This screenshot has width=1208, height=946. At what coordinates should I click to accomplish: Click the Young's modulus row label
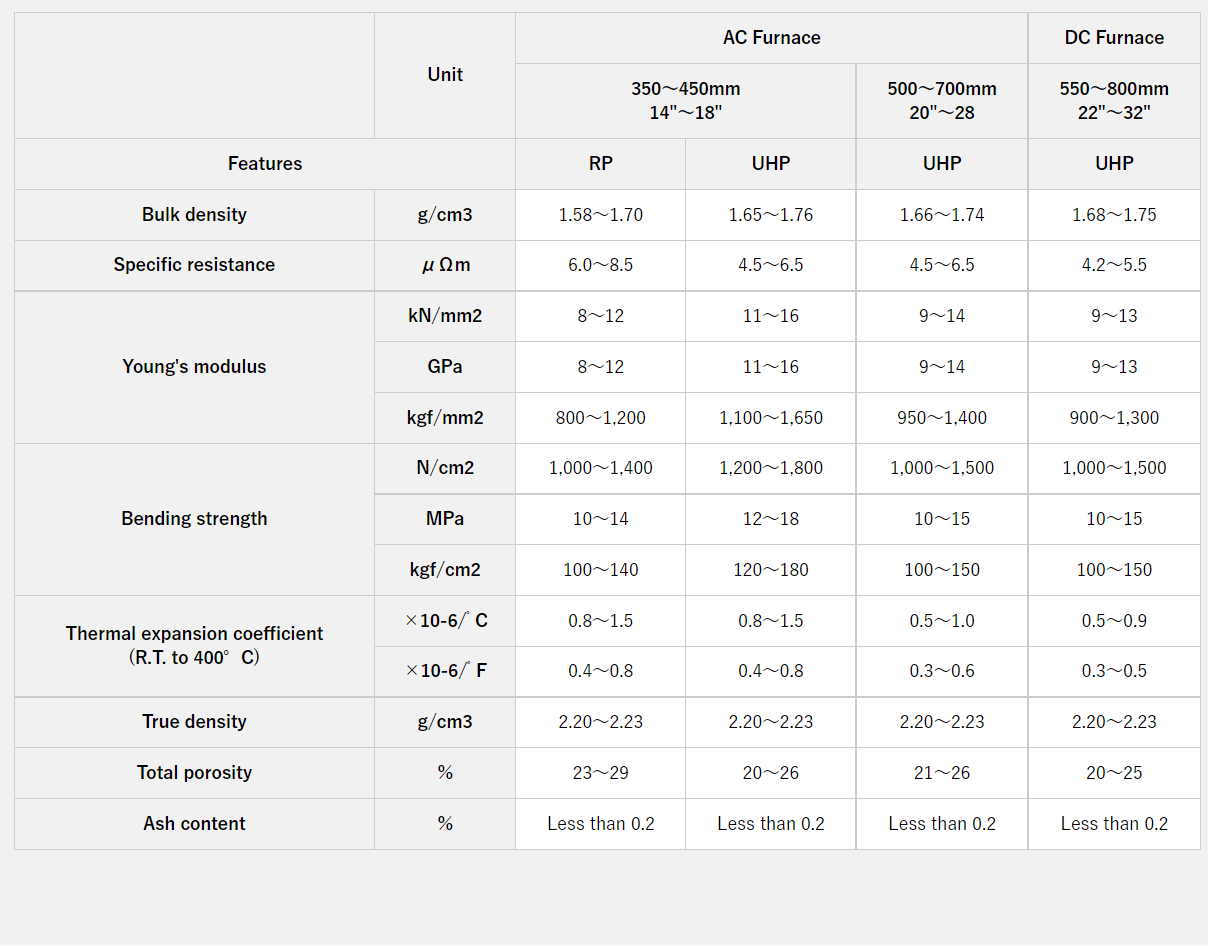(x=194, y=367)
